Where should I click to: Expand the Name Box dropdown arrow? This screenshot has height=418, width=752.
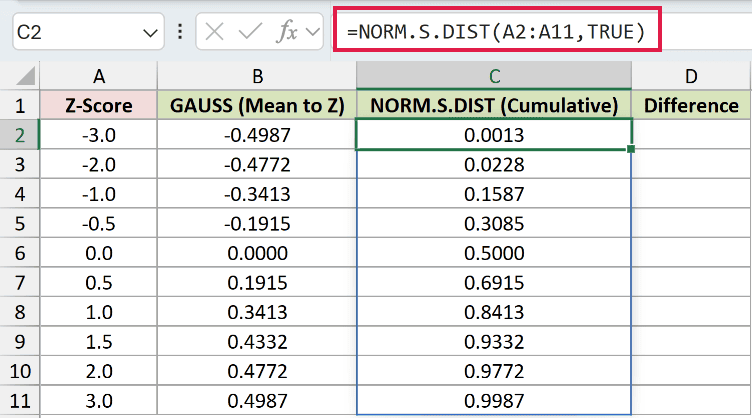150,33
